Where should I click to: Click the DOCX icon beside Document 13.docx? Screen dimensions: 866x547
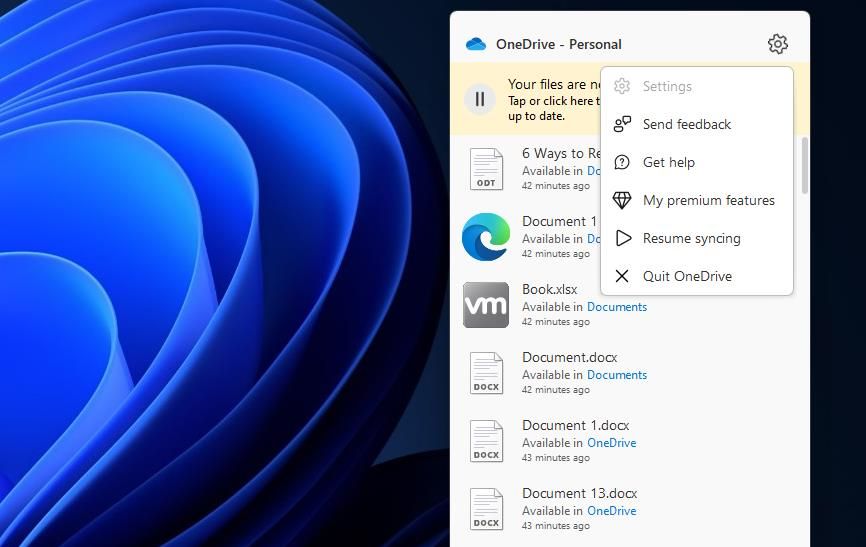point(486,509)
